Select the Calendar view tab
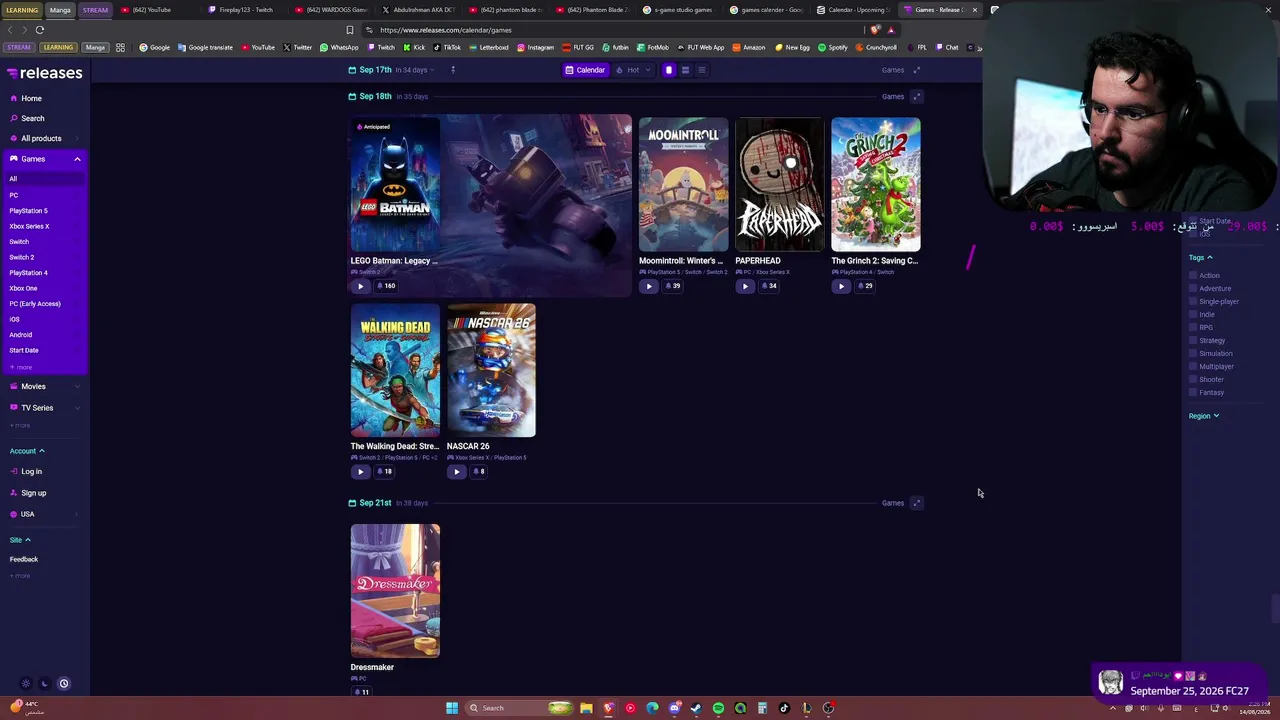The image size is (1280, 720). [x=585, y=70]
